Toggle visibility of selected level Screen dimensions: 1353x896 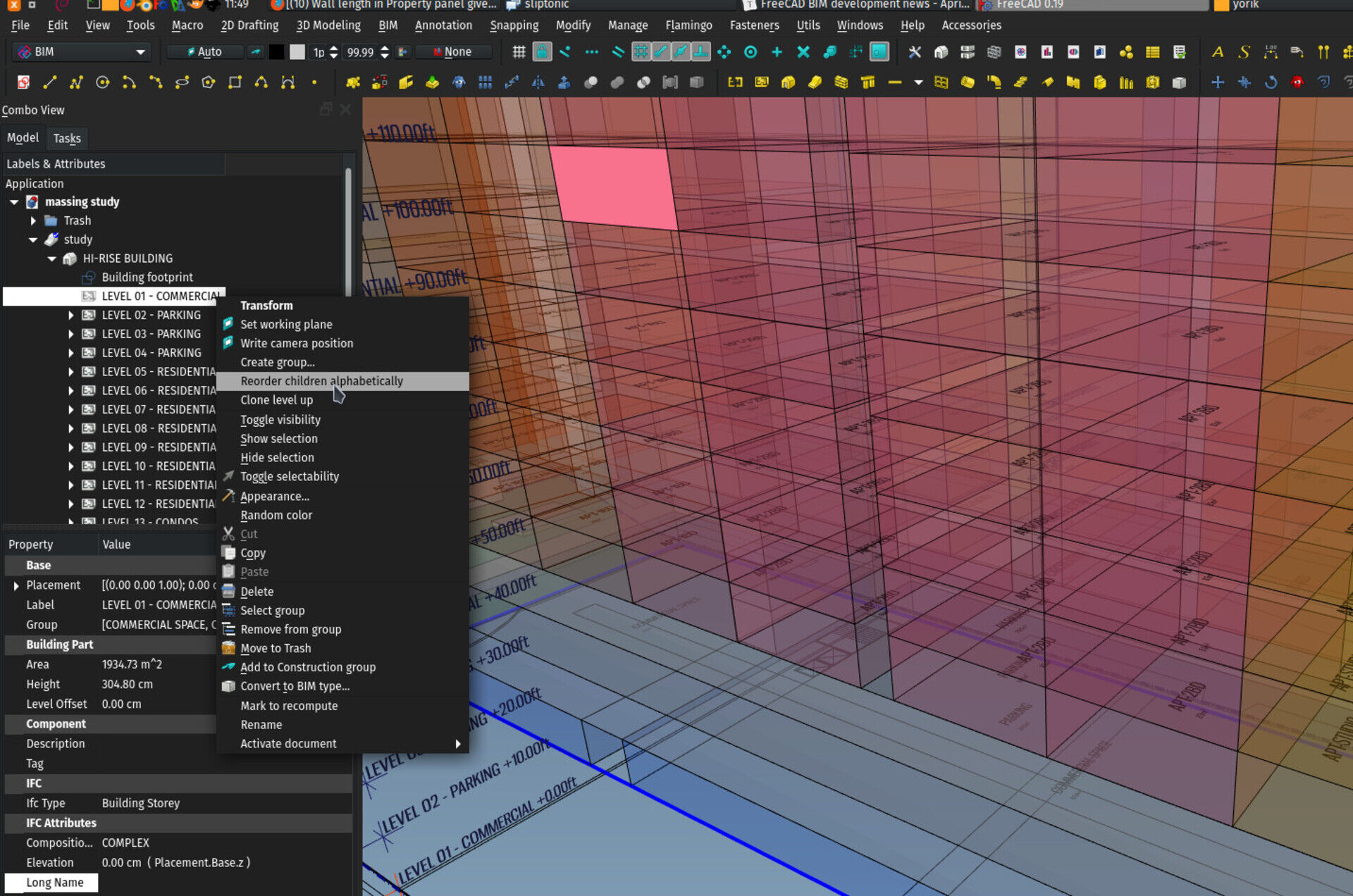[280, 419]
